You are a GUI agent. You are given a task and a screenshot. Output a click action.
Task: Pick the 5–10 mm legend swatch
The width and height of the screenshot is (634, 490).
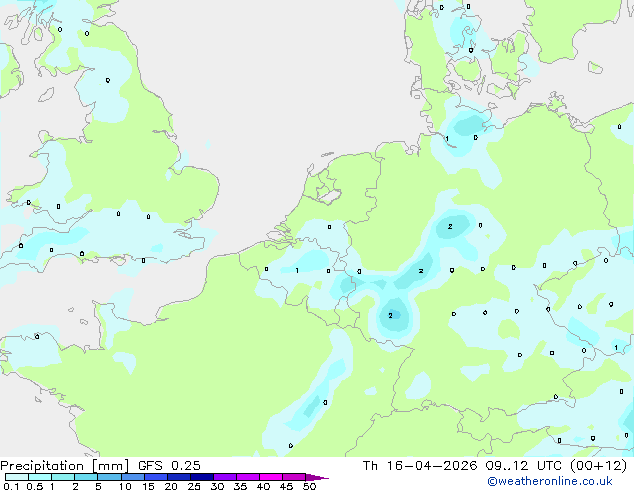(x=109, y=477)
